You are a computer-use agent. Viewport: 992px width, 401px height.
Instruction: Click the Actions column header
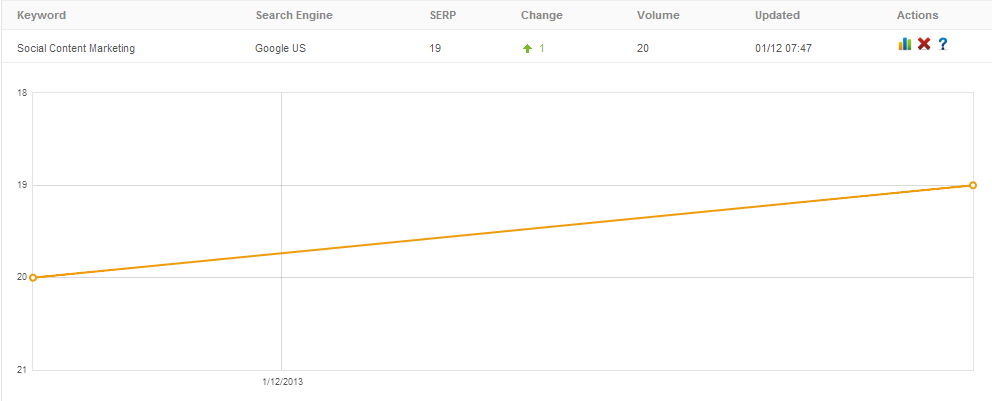pyautogui.click(x=917, y=15)
